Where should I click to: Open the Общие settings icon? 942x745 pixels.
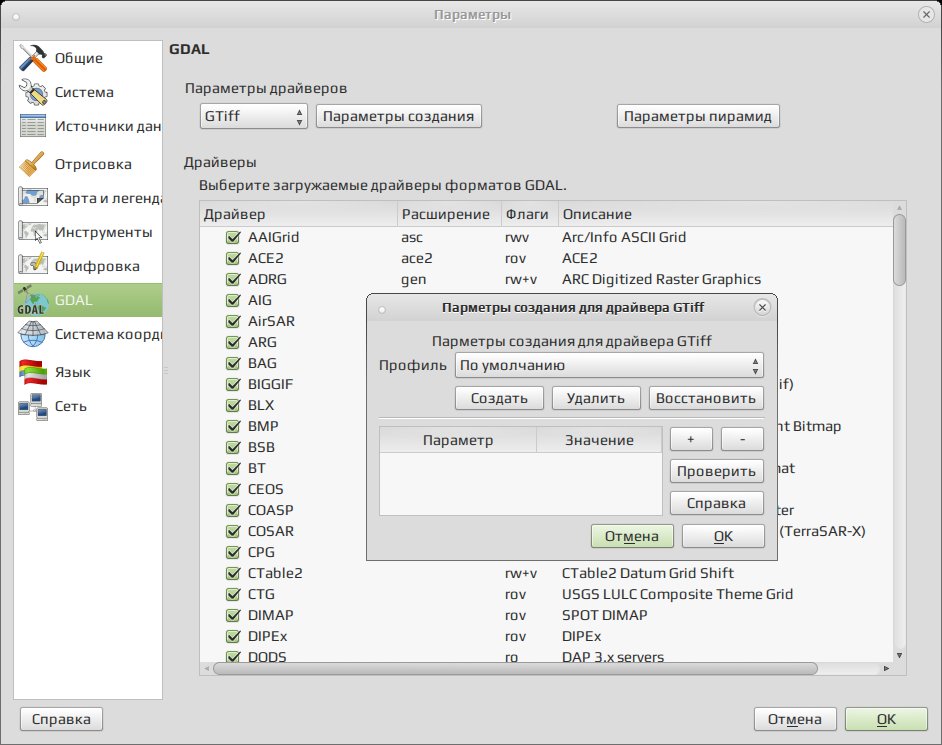pos(32,58)
